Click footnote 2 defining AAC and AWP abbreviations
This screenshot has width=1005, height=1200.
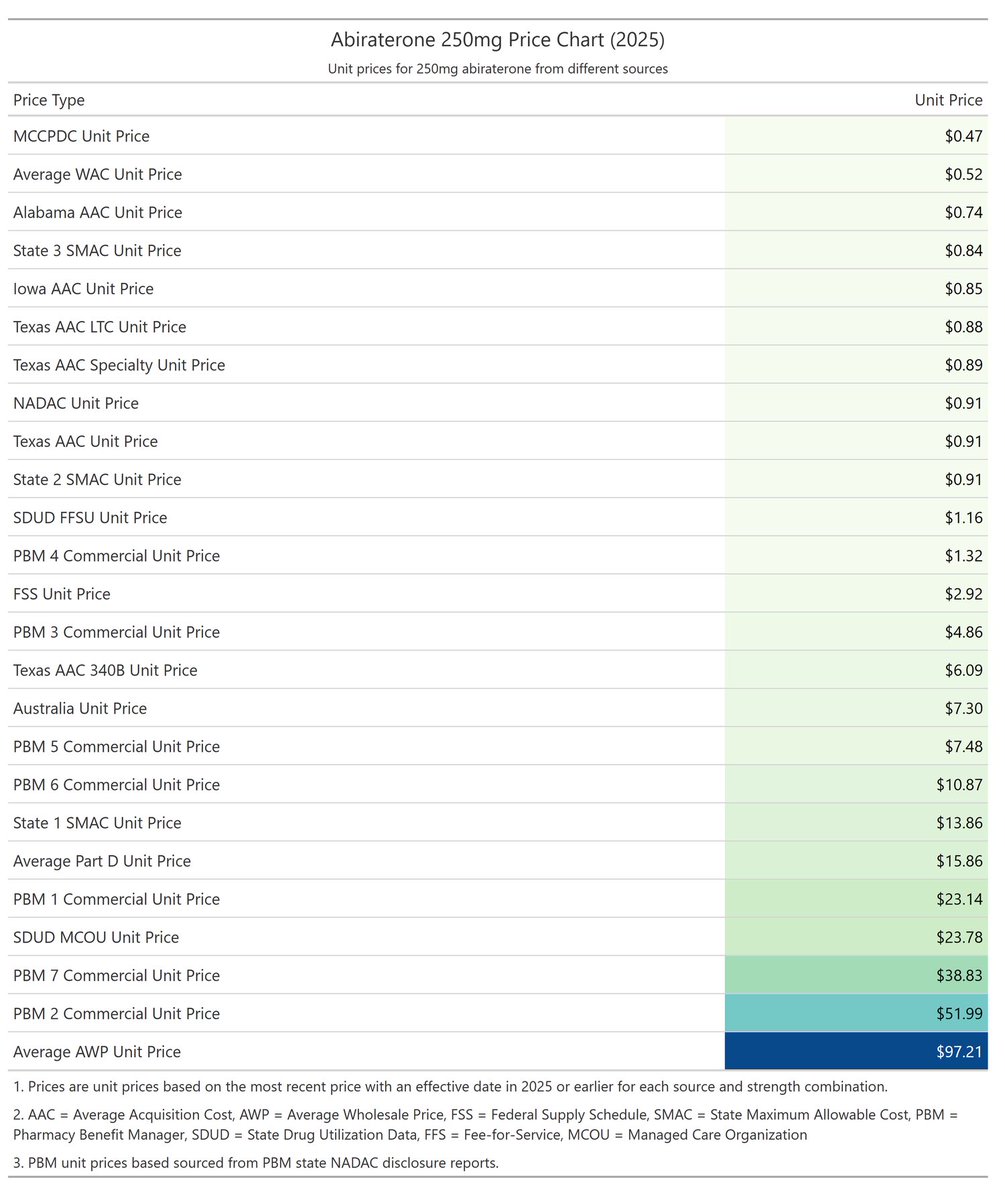coord(488,1124)
